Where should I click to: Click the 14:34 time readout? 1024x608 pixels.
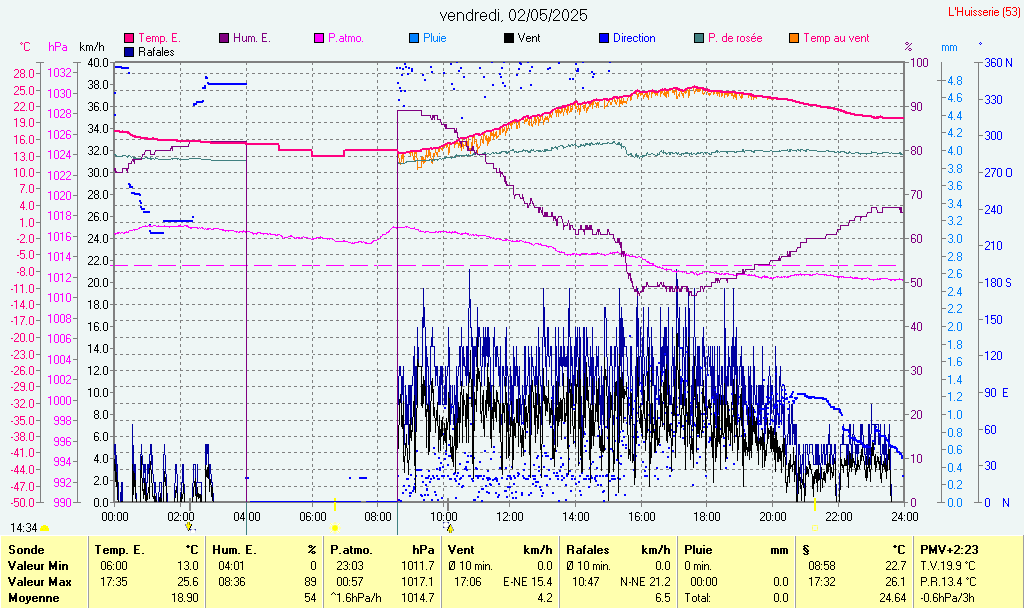tap(23, 528)
